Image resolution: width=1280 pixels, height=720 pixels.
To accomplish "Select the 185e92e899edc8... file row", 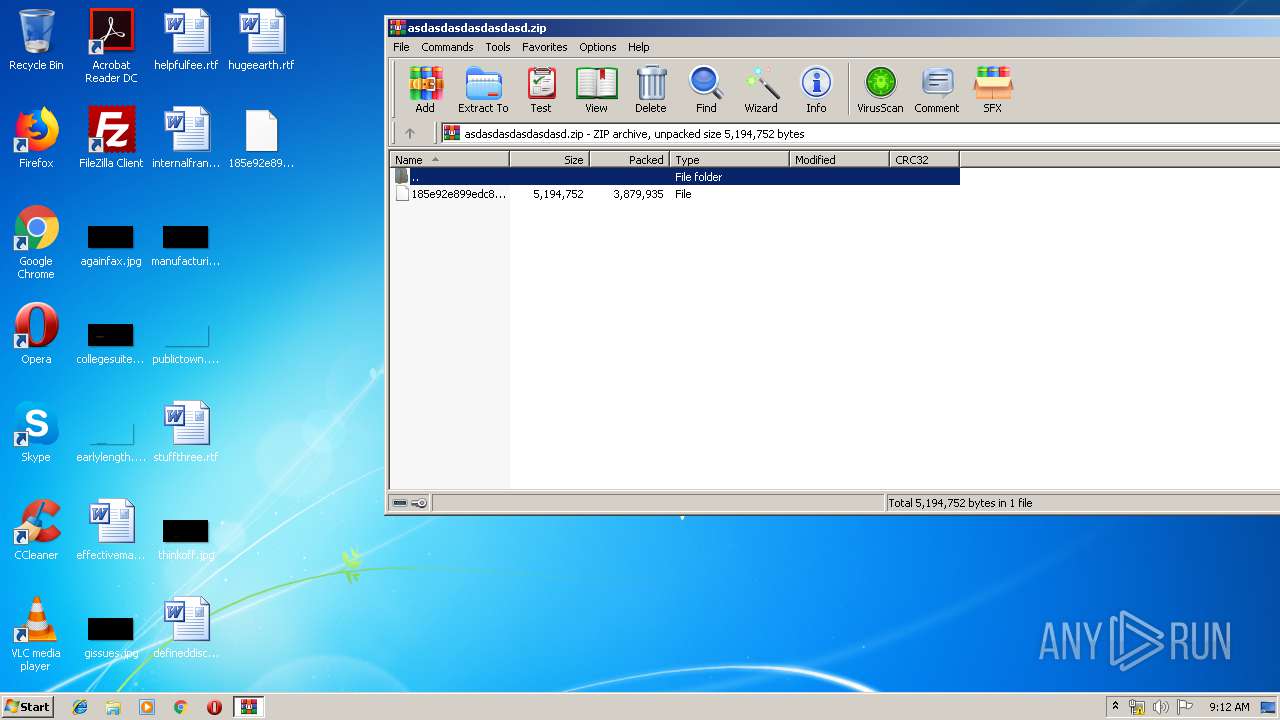I will tap(675, 194).
